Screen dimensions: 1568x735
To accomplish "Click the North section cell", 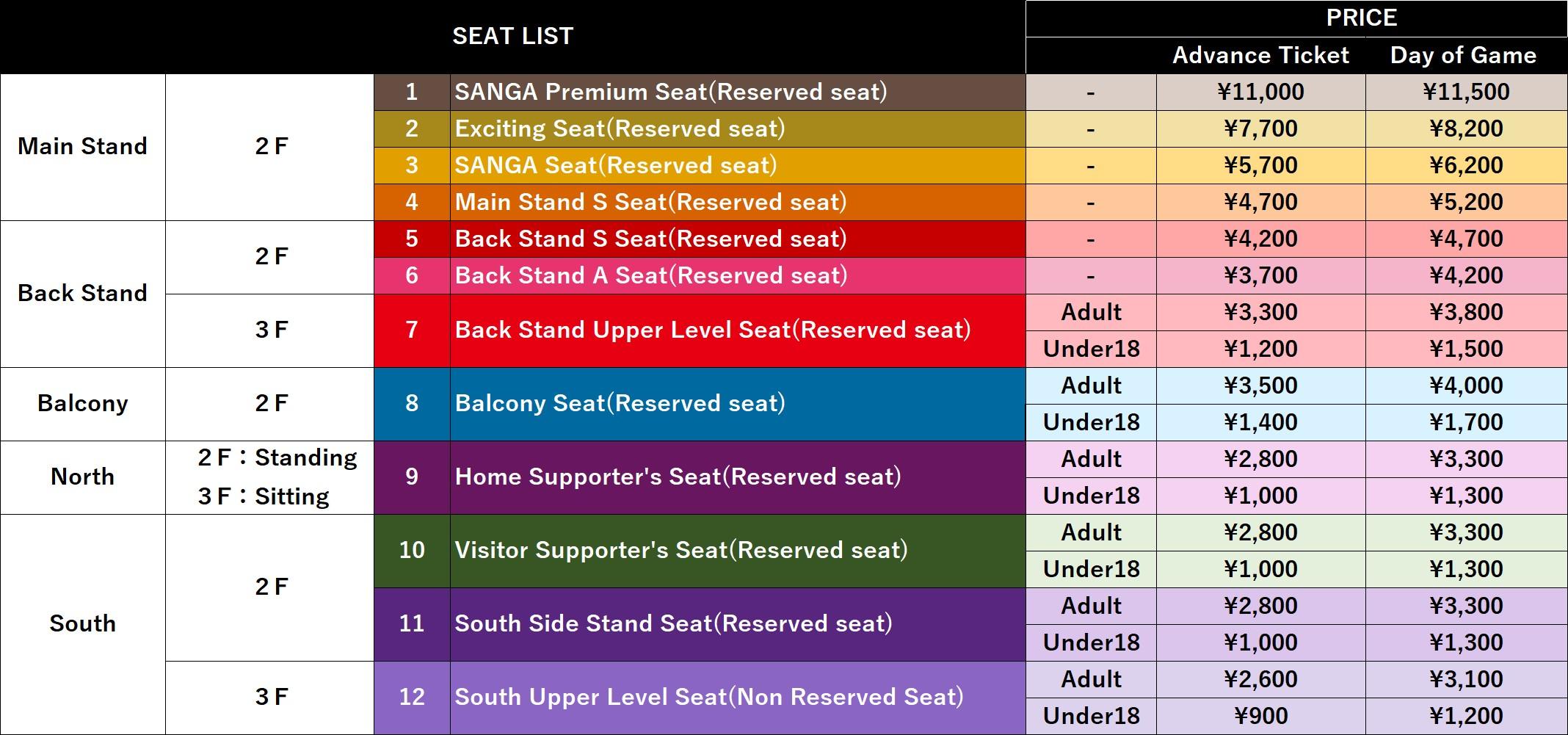I will [83, 477].
